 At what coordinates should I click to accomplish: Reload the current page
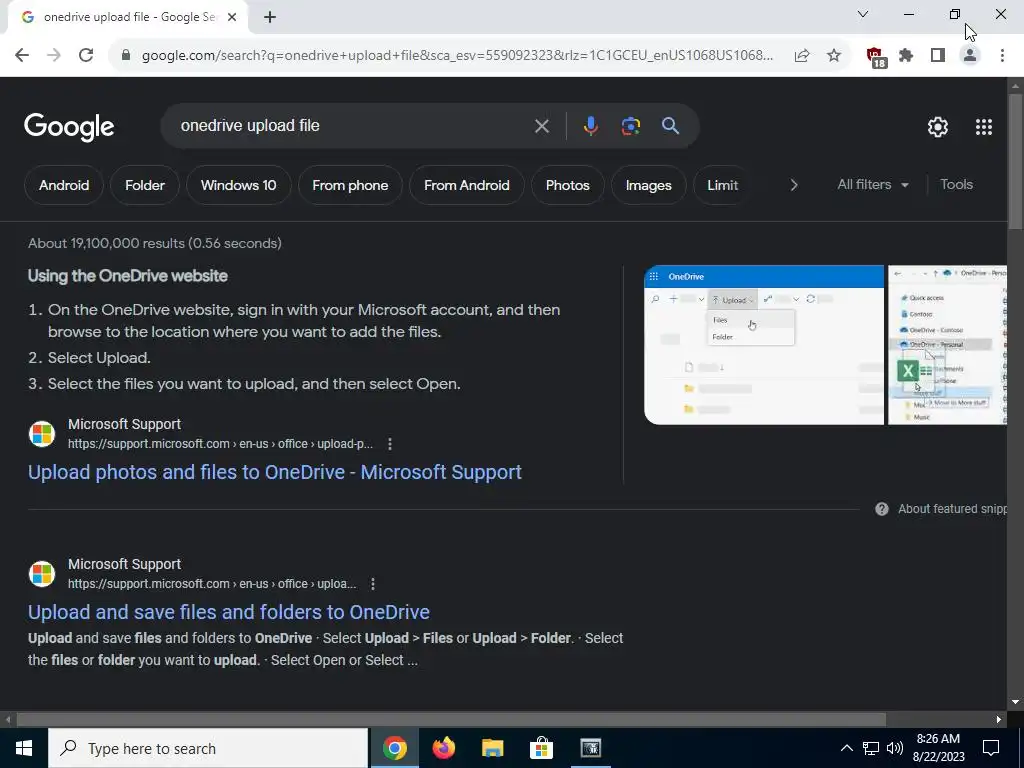(x=86, y=56)
